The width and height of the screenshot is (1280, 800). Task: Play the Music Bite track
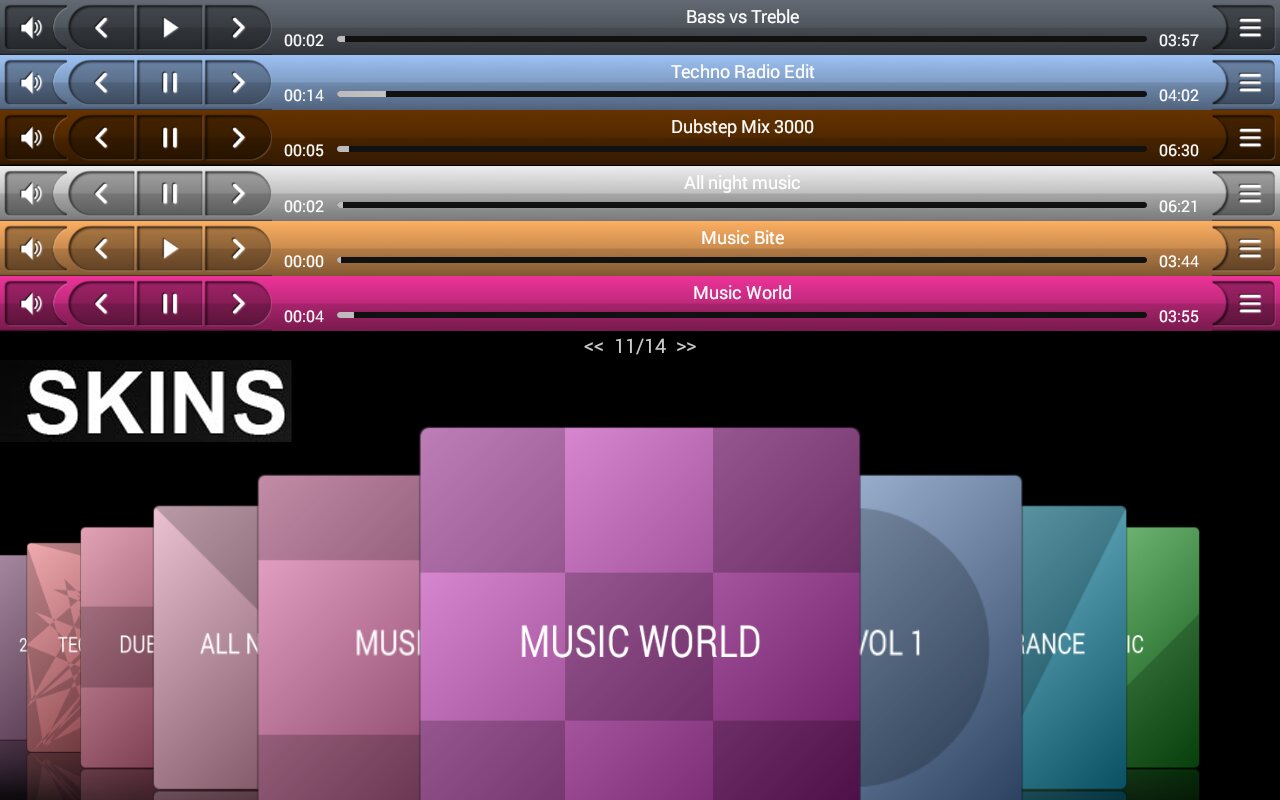pyautogui.click(x=170, y=248)
